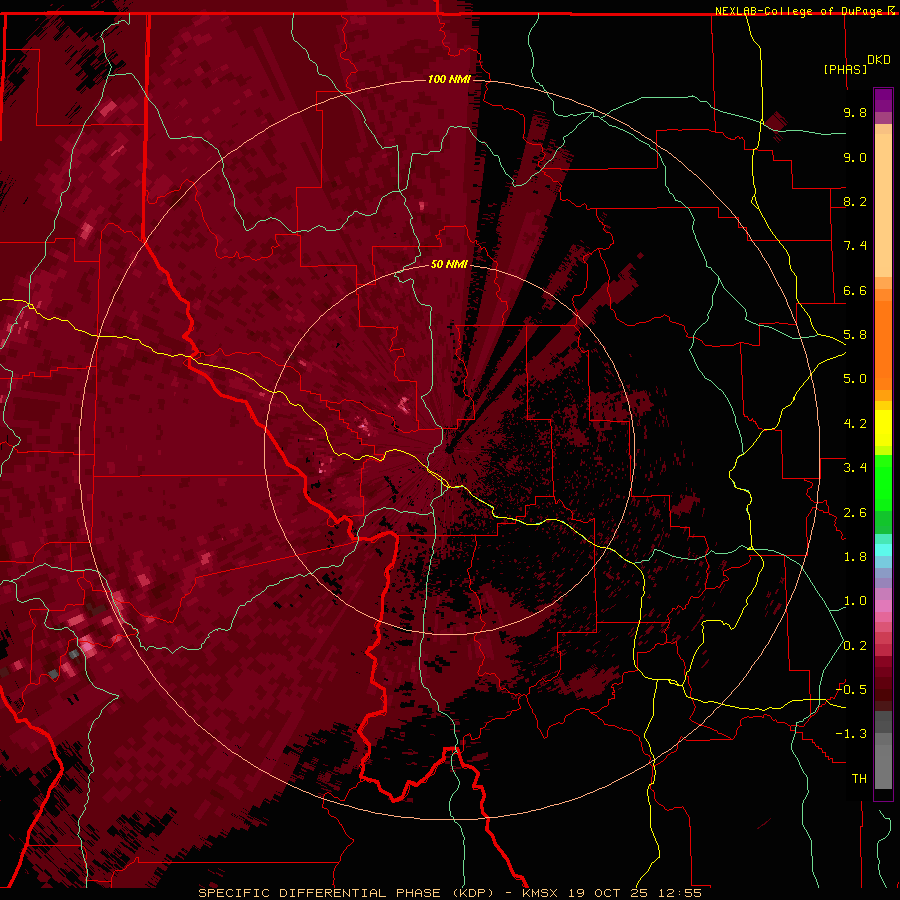Click the 'SPECIFIC DIFFERENTIAL PHASE' caption text
Image resolution: width=900 pixels, height=900 pixels.
pyautogui.click(x=320, y=893)
